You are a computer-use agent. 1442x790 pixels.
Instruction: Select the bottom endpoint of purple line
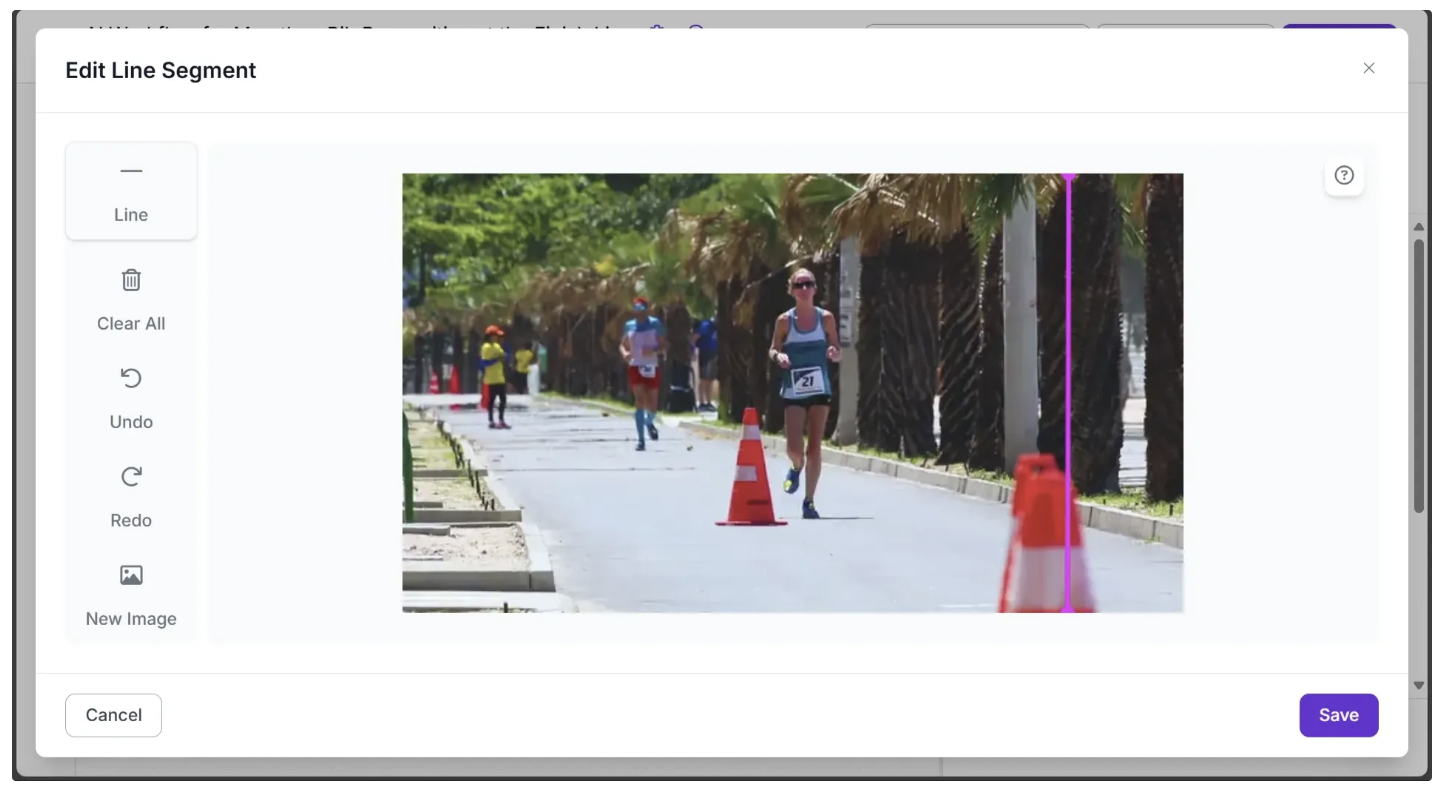coord(1068,608)
